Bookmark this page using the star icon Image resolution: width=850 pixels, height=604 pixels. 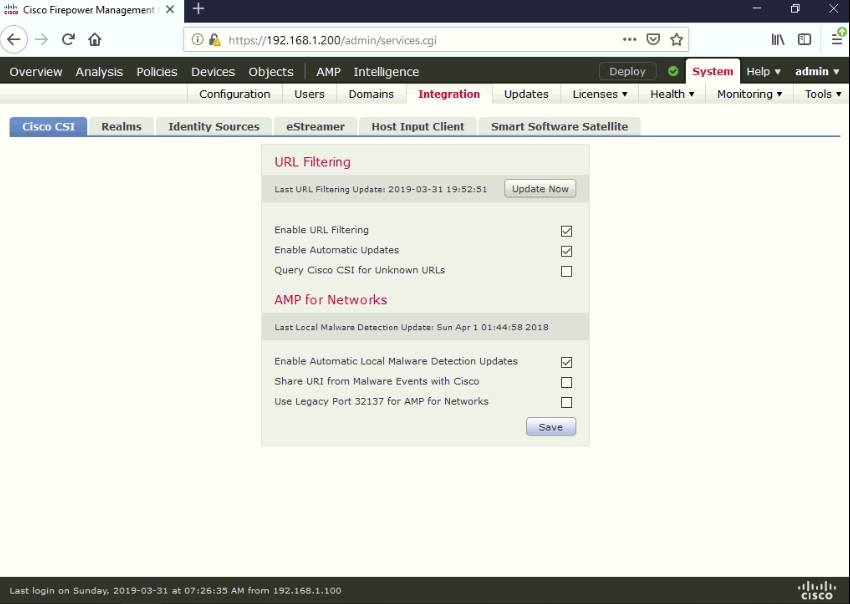(x=677, y=40)
